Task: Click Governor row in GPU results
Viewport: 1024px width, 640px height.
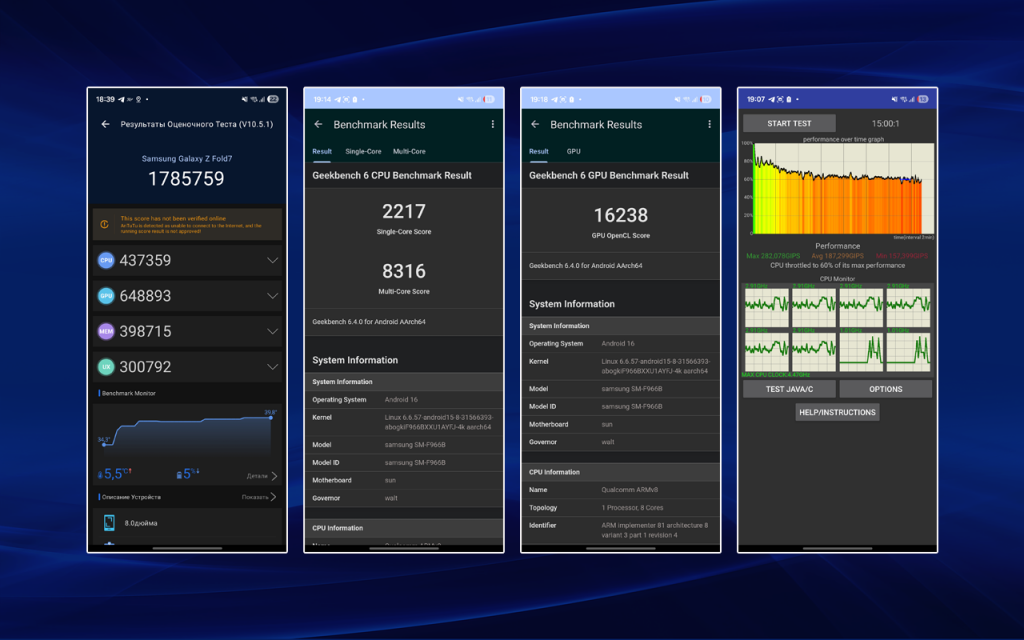Action: (x=620, y=442)
